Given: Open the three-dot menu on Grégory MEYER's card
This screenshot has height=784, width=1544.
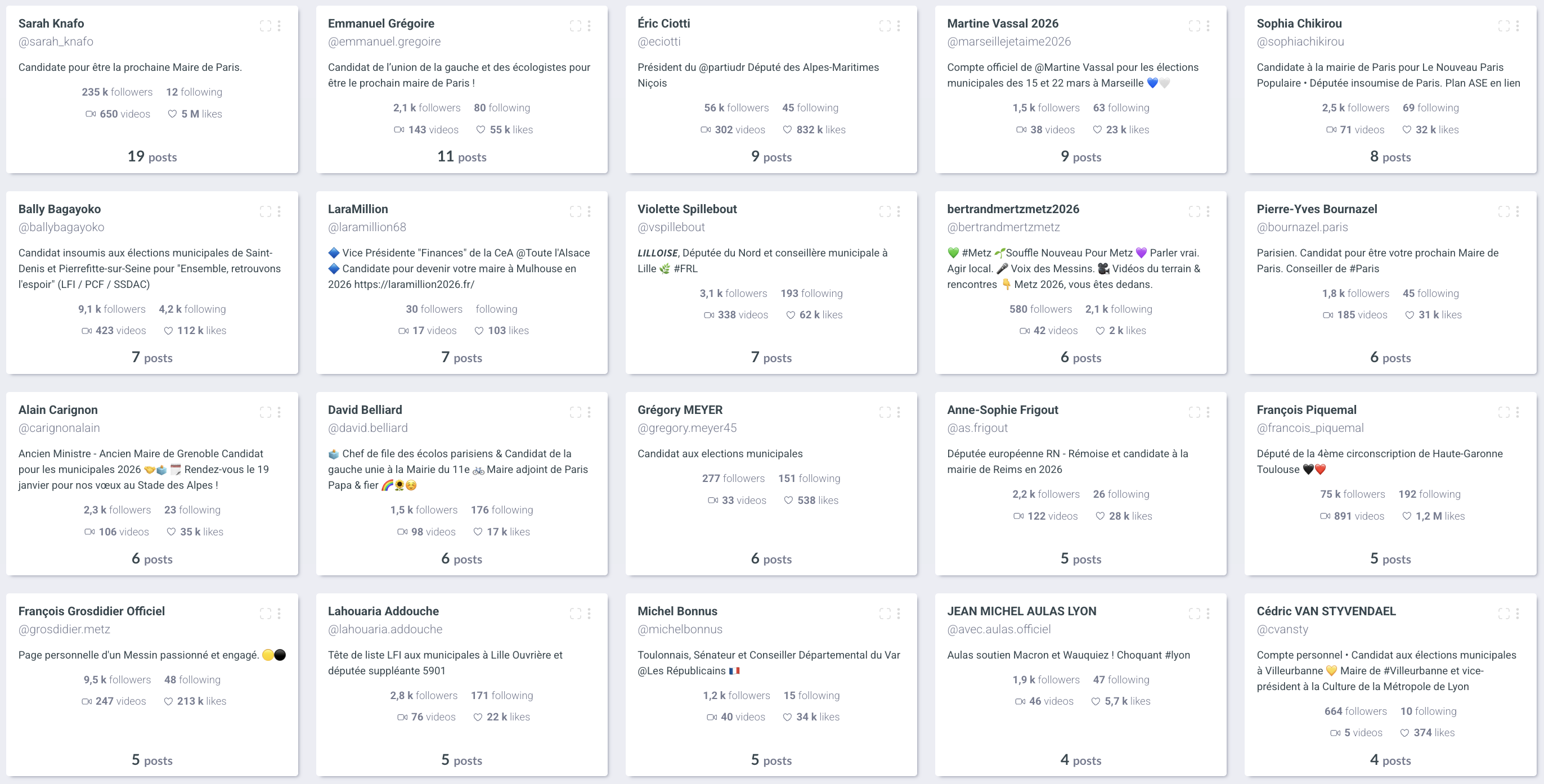Looking at the screenshot, I should click(899, 412).
